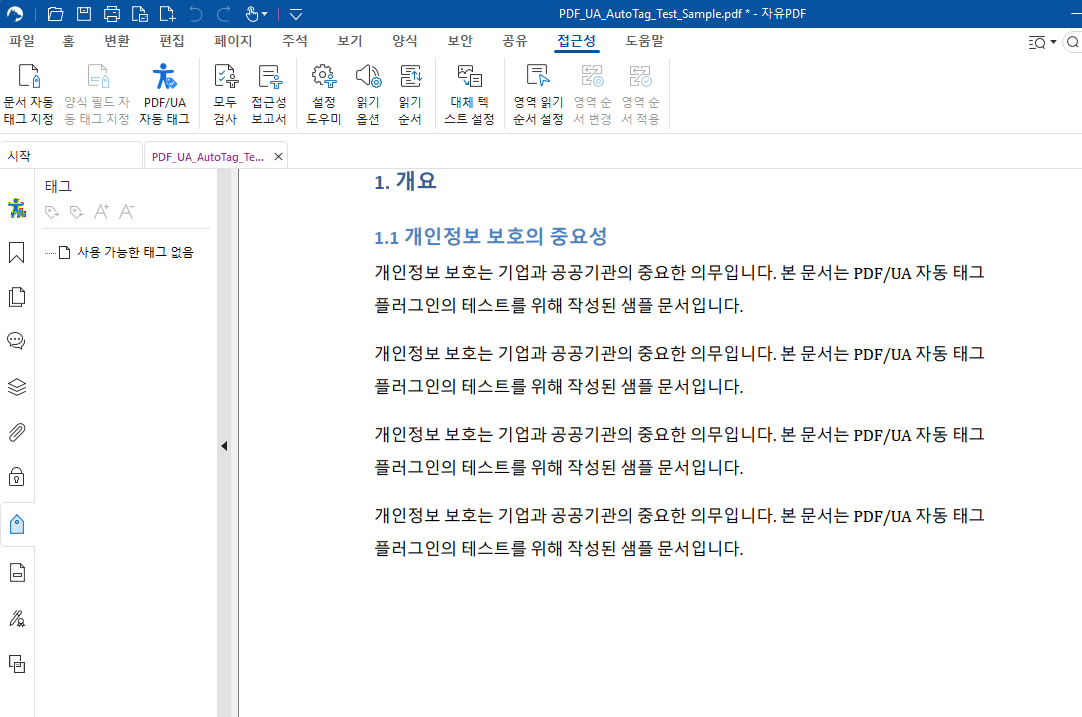
Task: Open the accessibility panel sidebar icon
Action: point(17,208)
